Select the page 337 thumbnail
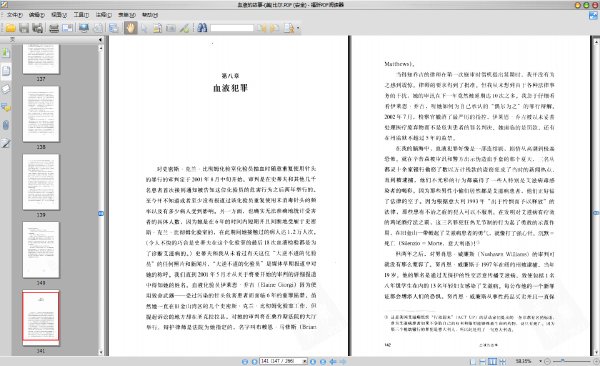 click(x=41, y=59)
